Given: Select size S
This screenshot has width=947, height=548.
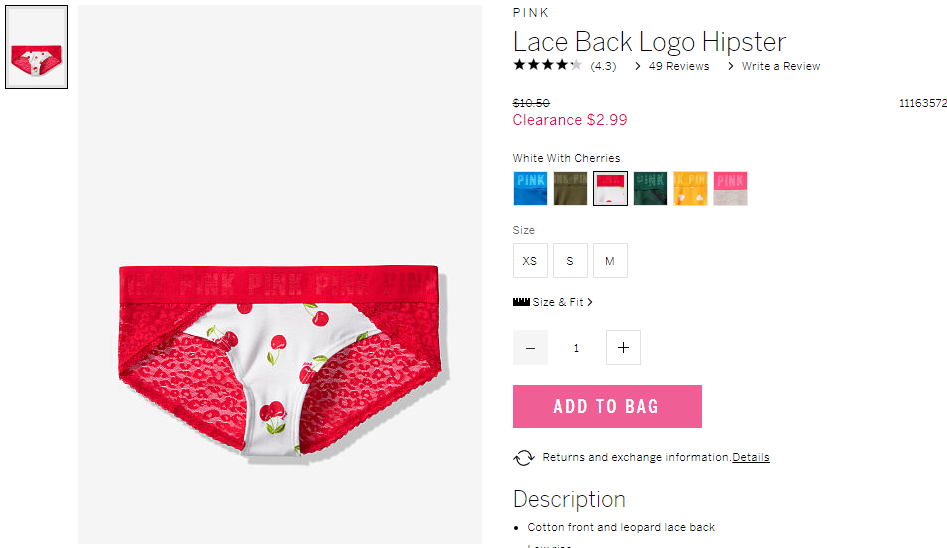Looking at the screenshot, I should (570, 260).
